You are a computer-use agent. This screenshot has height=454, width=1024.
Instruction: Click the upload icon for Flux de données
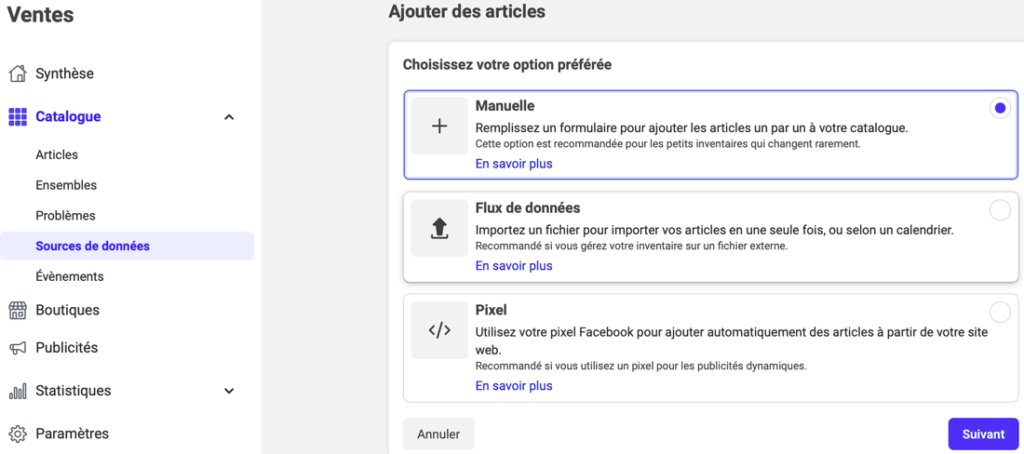coord(440,228)
